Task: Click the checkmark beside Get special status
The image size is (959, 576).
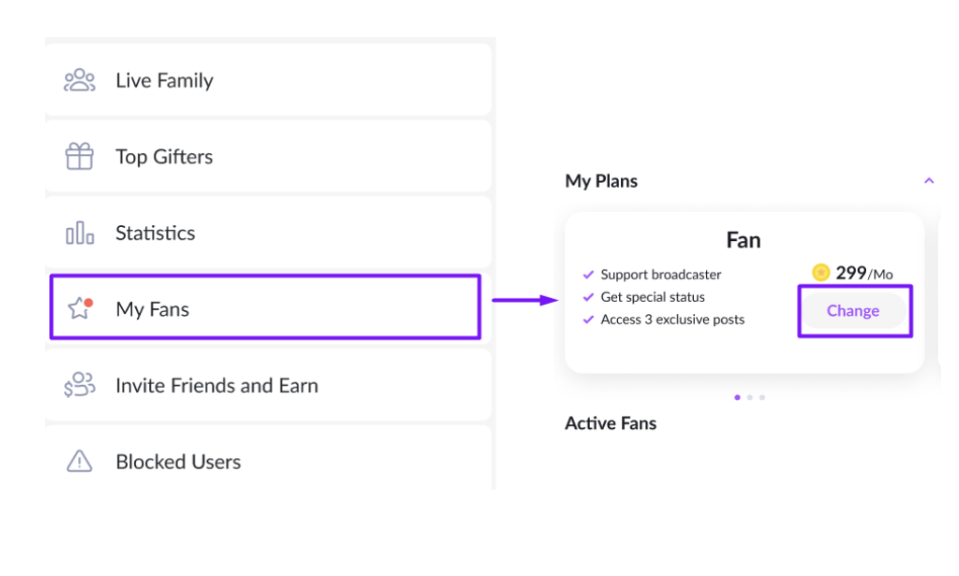Action: [588, 297]
